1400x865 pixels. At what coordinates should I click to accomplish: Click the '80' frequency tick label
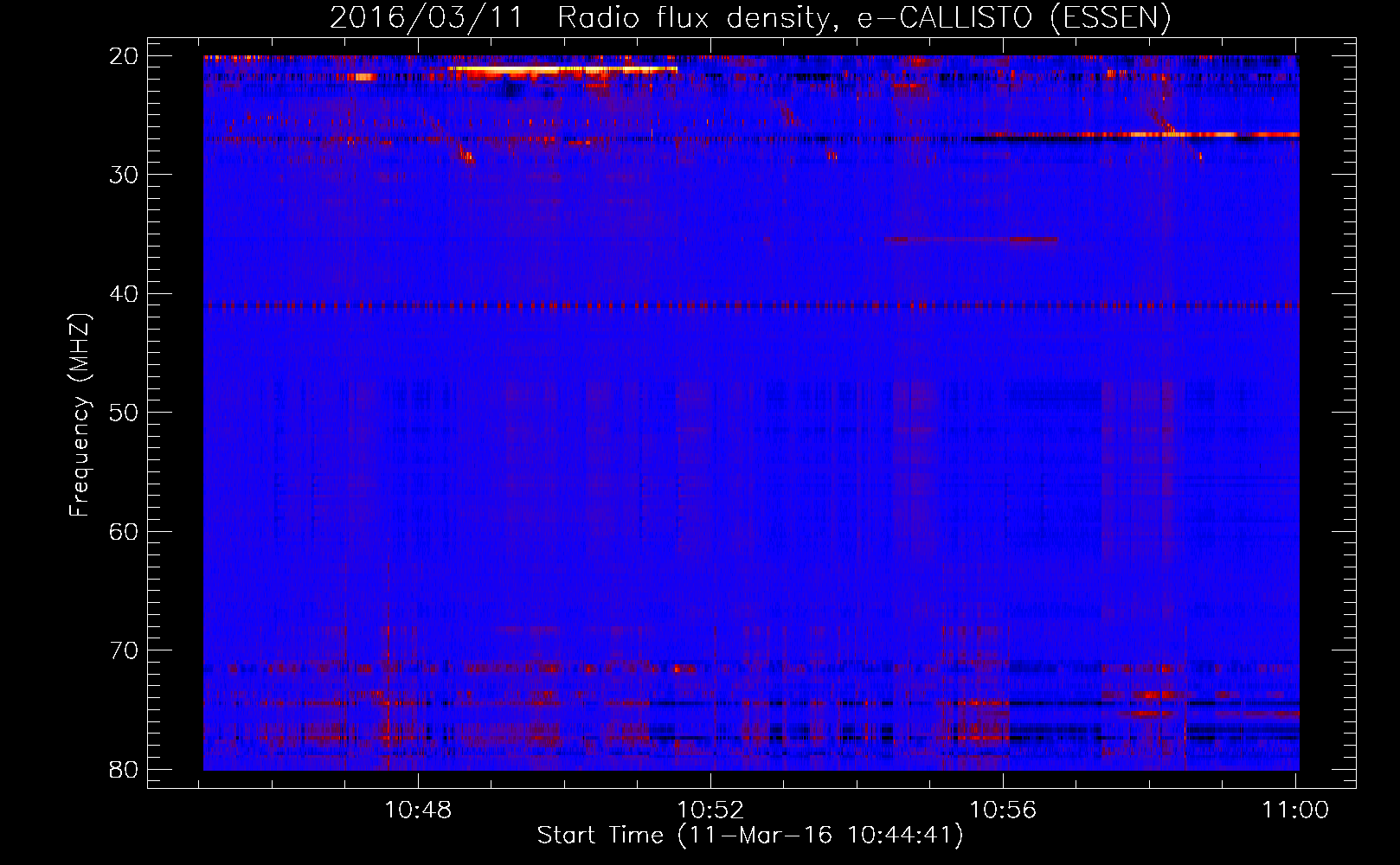[x=125, y=769]
